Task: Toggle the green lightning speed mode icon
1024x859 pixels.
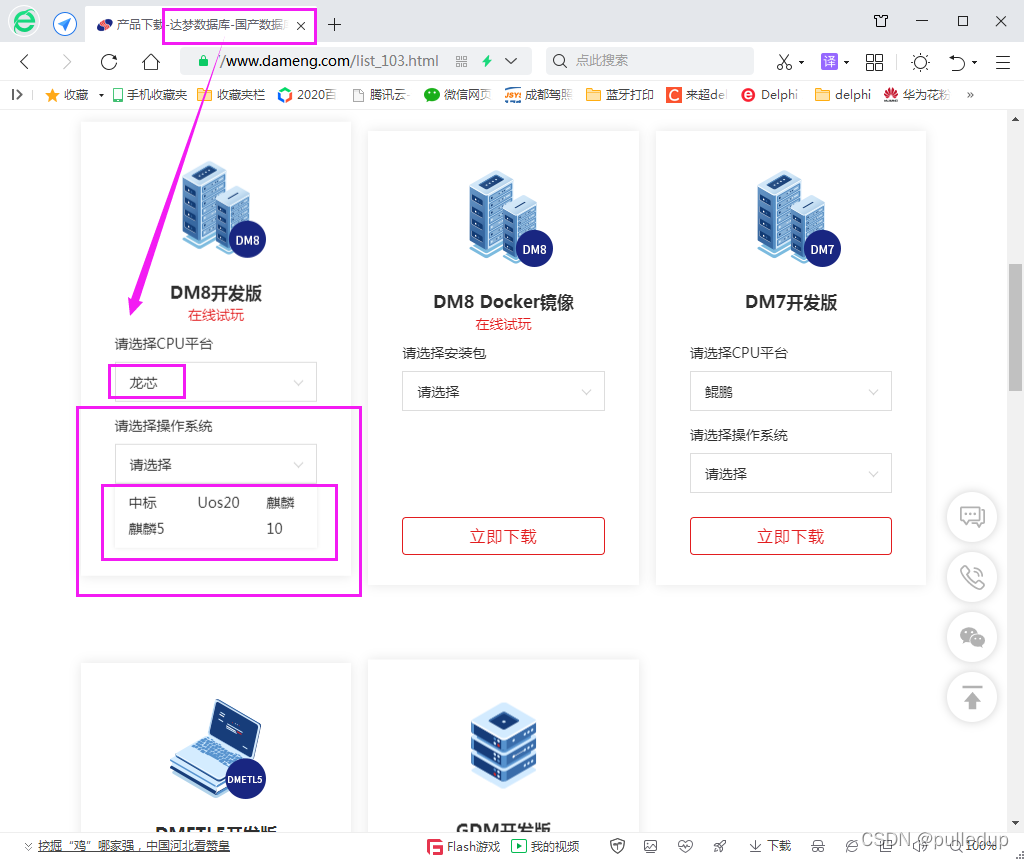Action: tap(487, 61)
